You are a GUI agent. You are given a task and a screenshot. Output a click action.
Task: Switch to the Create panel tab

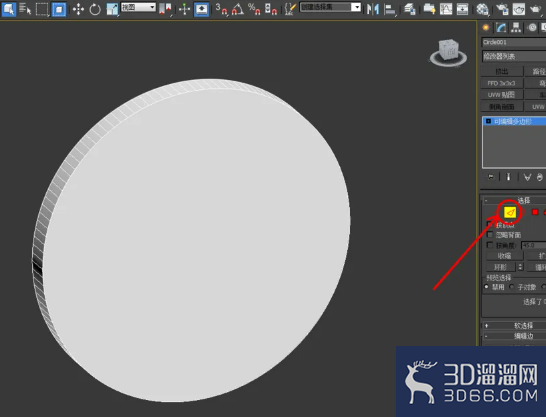point(486,28)
